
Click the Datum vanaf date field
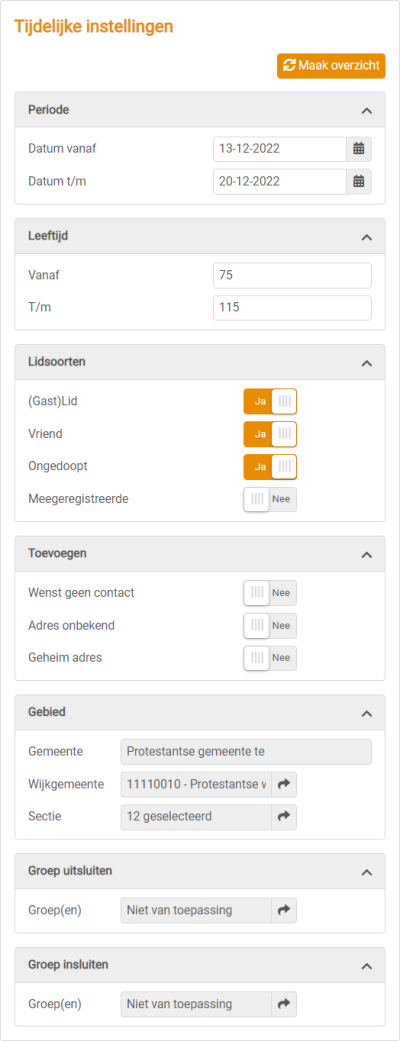(280, 149)
